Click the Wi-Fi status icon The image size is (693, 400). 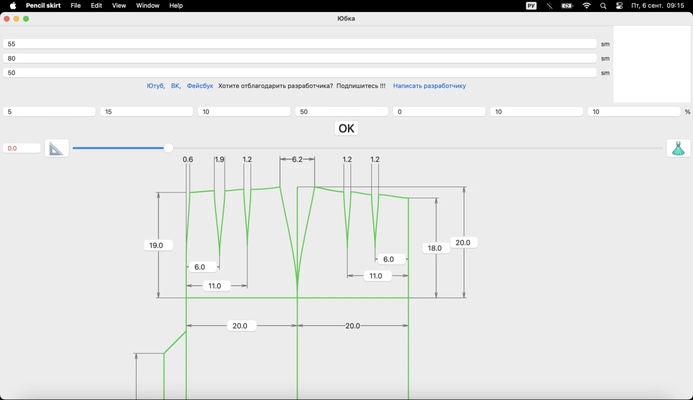click(x=586, y=6)
